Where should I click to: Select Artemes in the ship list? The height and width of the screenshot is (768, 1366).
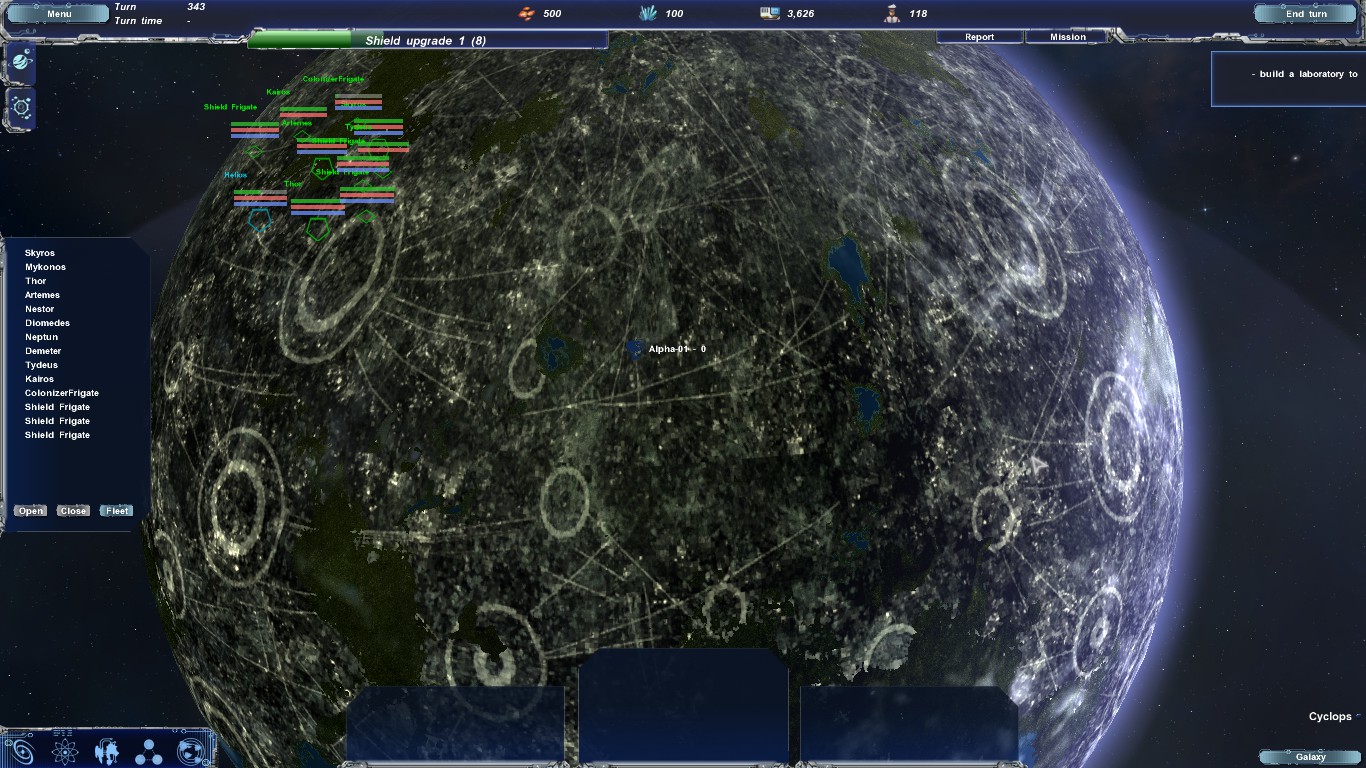pos(43,295)
